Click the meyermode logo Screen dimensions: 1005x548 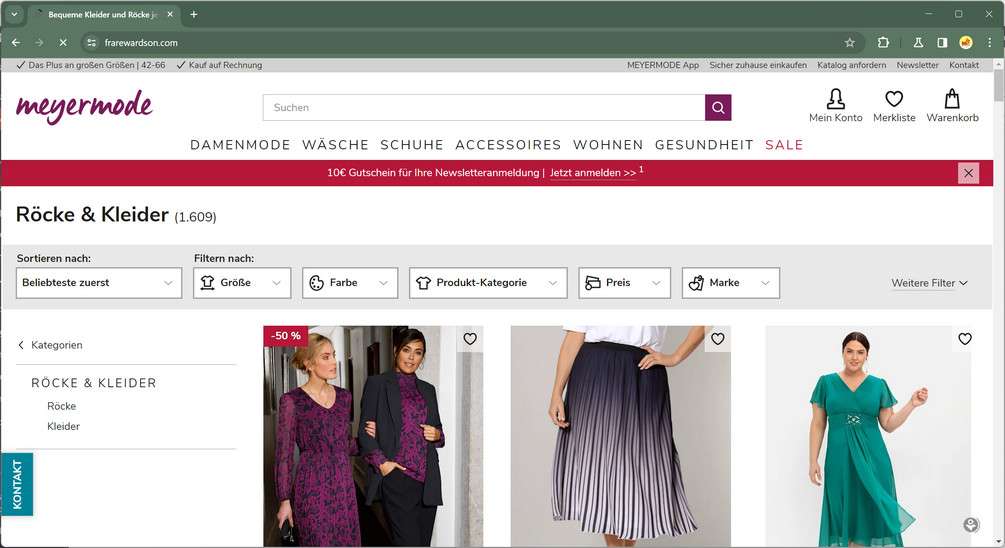click(x=85, y=106)
